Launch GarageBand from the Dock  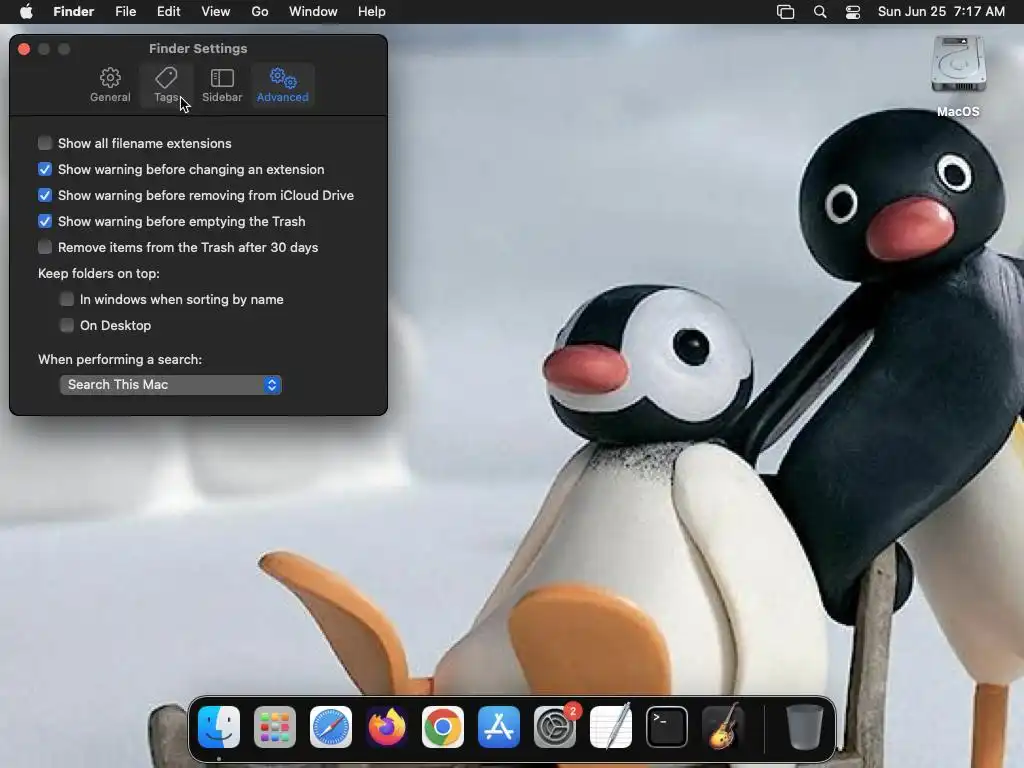tap(723, 727)
